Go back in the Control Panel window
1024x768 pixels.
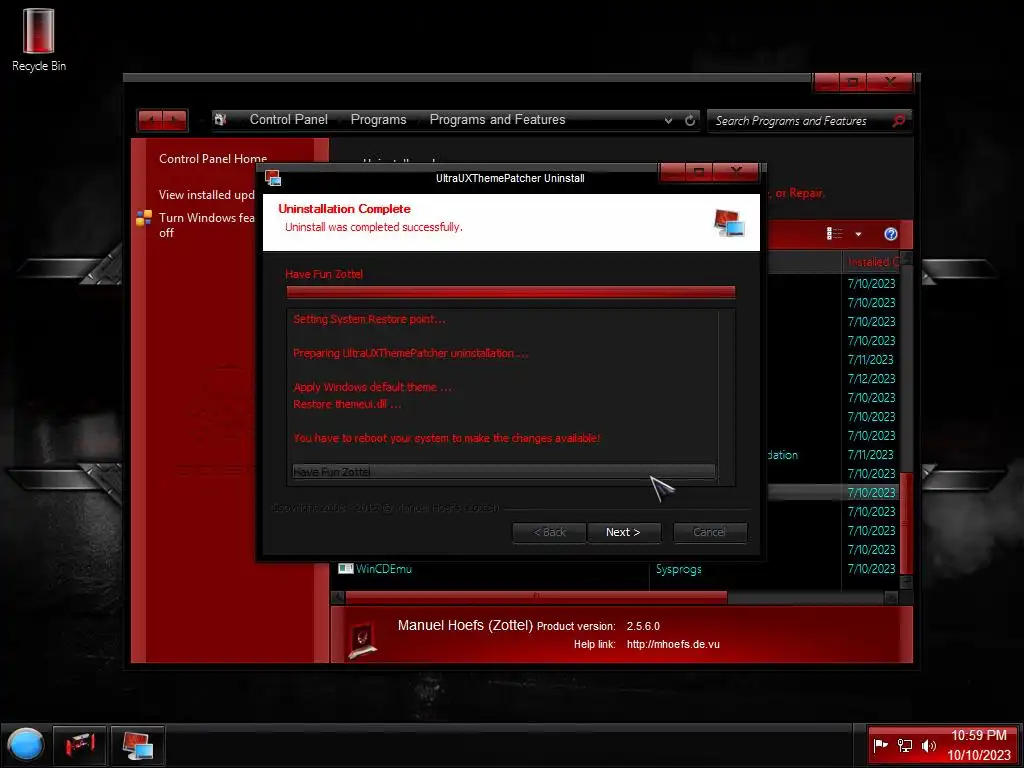point(151,120)
